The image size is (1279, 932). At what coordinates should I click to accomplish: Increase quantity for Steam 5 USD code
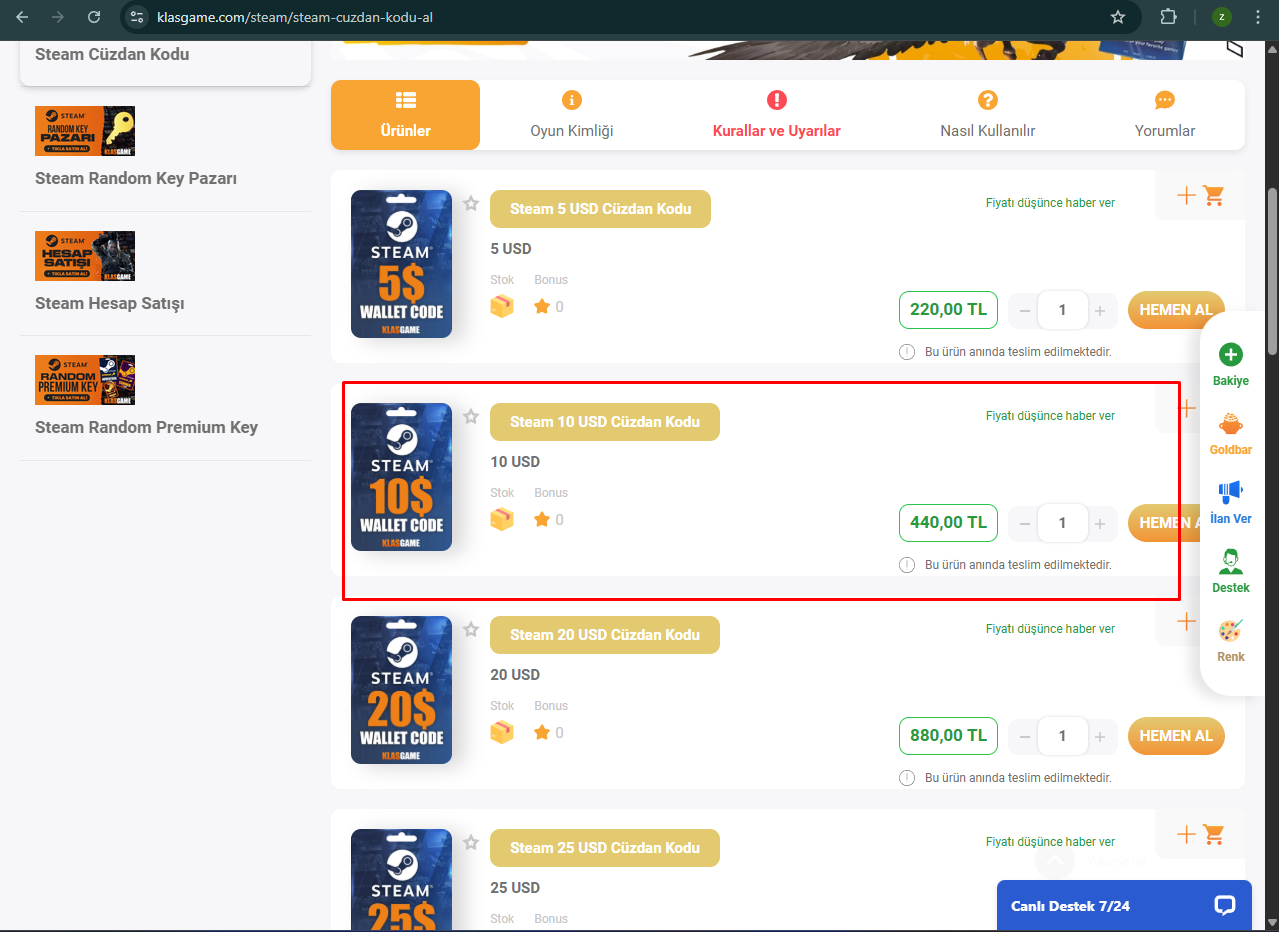click(1100, 310)
